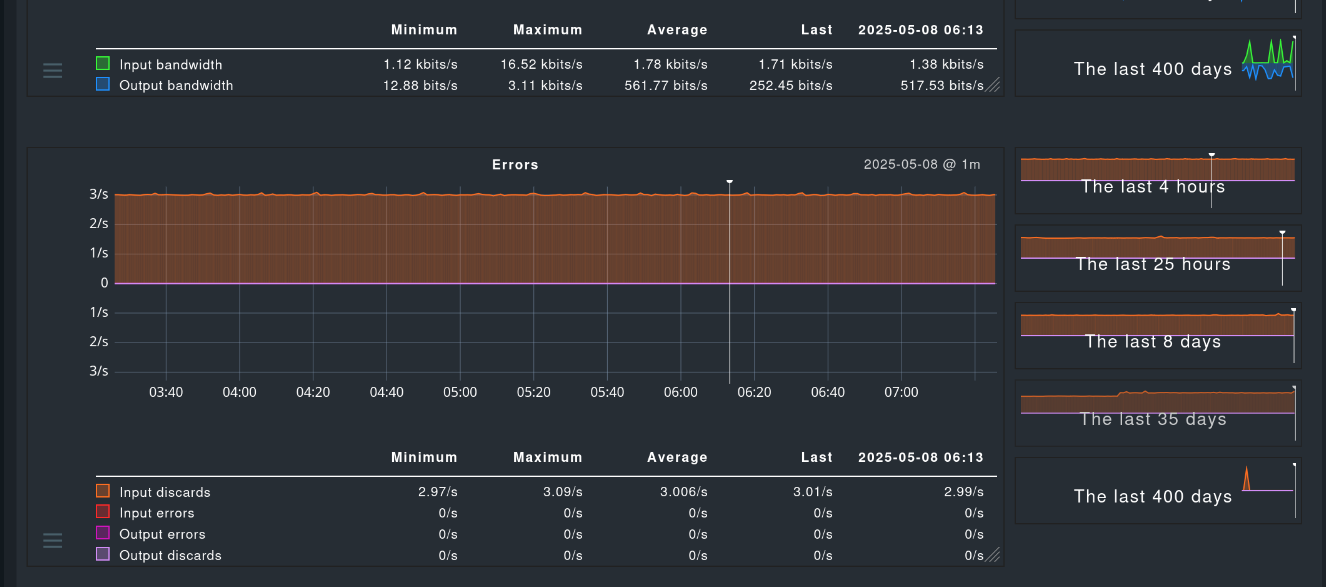Switch to Errors 'The last 8 days' view
This screenshot has width=1326, height=587.
(1157, 336)
